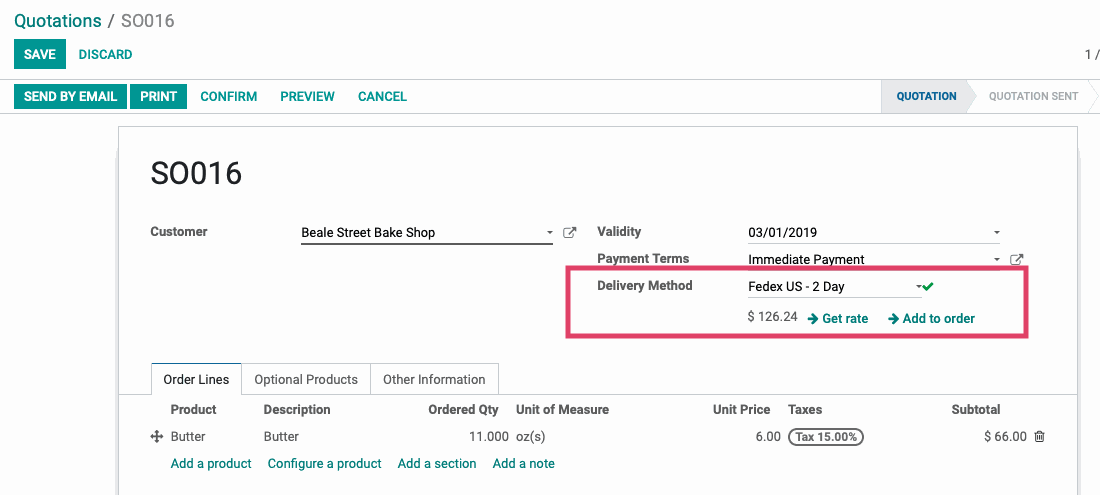Image resolution: width=1100 pixels, height=495 pixels.
Task: Click Add a section link
Action: tap(437, 463)
